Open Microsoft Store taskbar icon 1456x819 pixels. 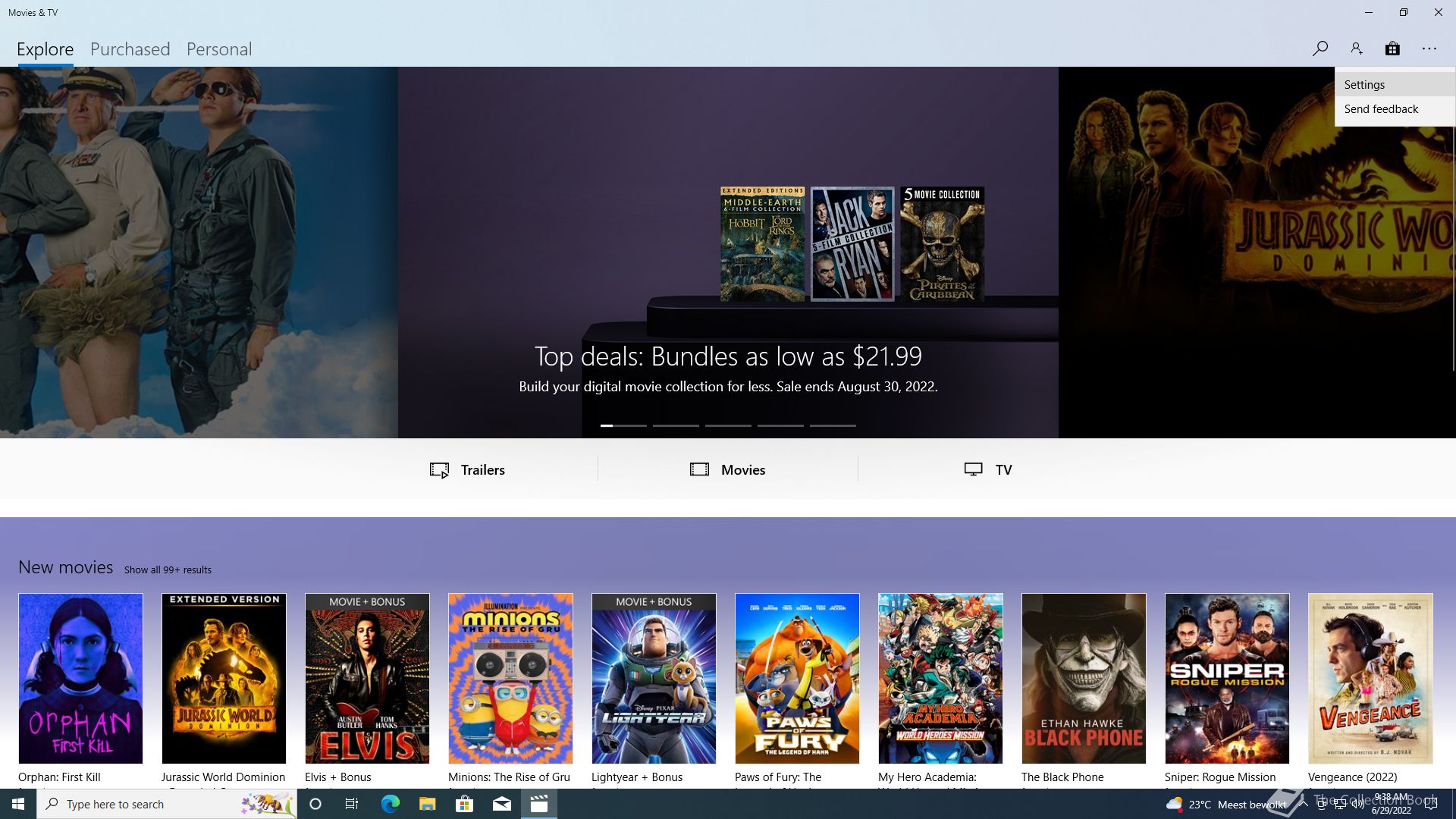(464, 804)
